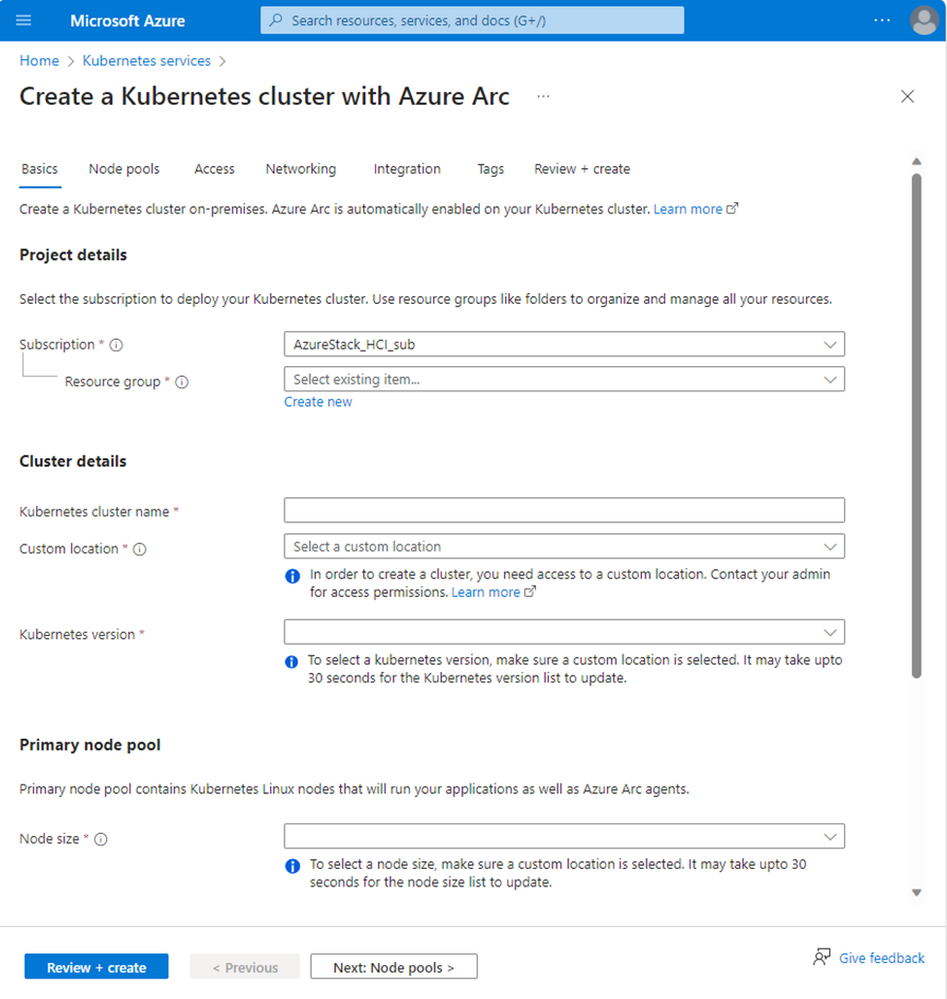Switch to the Node pools tab
This screenshot has height=999, width=947.
tap(124, 169)
